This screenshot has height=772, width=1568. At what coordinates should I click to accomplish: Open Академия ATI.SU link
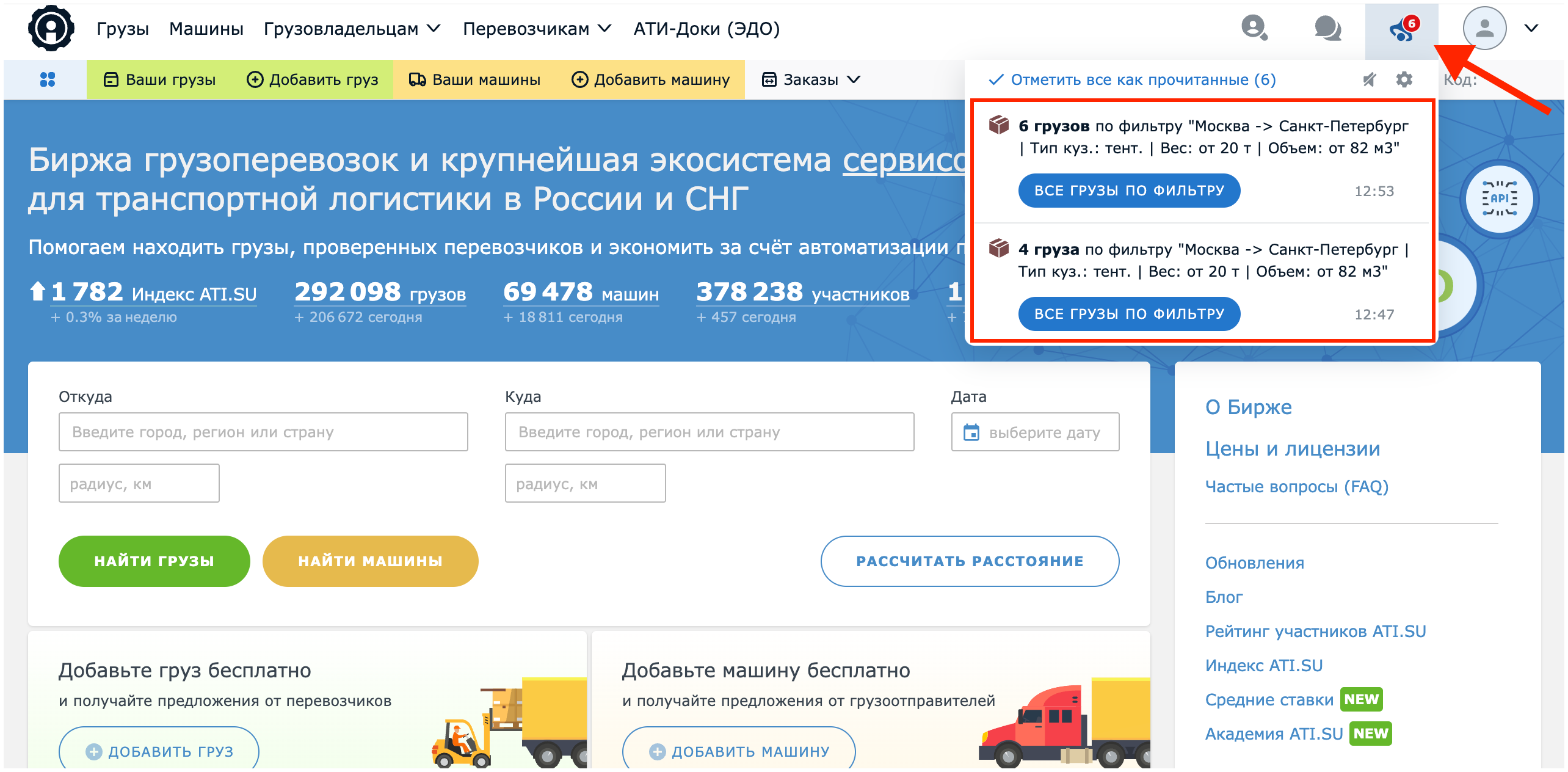click(1274, 734)
